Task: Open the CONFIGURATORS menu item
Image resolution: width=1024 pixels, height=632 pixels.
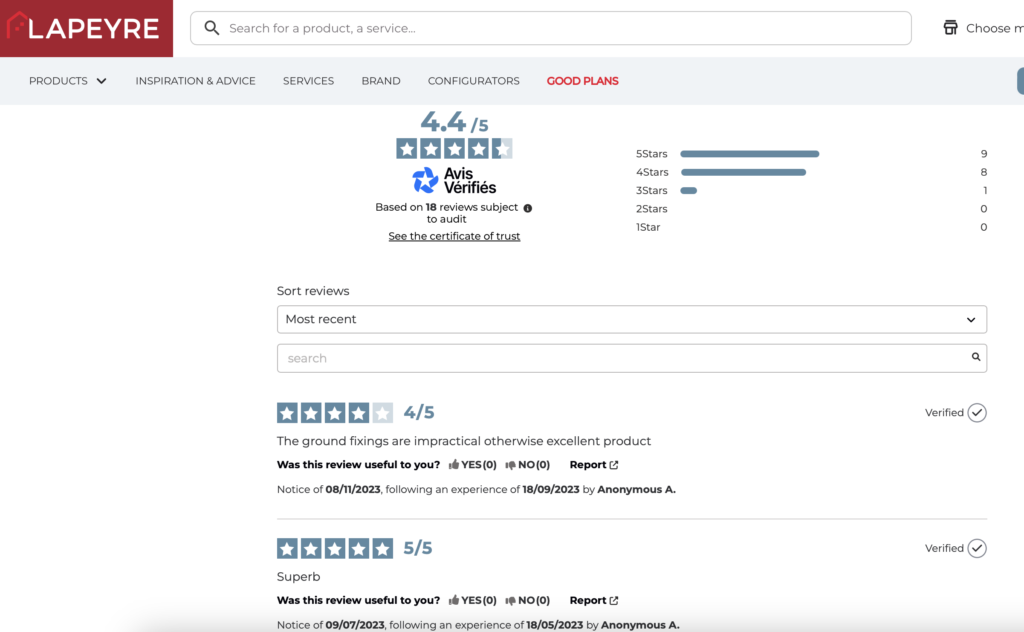Action: pos(473,81)
